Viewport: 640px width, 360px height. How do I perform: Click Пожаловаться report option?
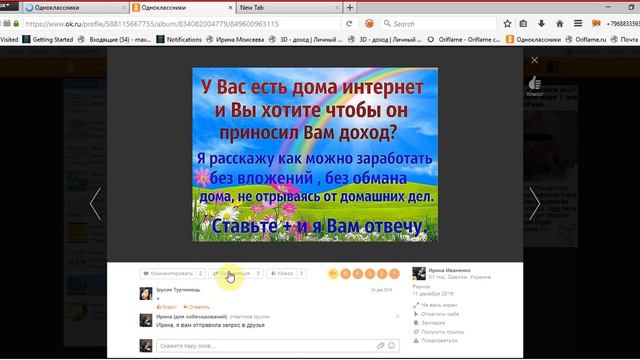435,340
